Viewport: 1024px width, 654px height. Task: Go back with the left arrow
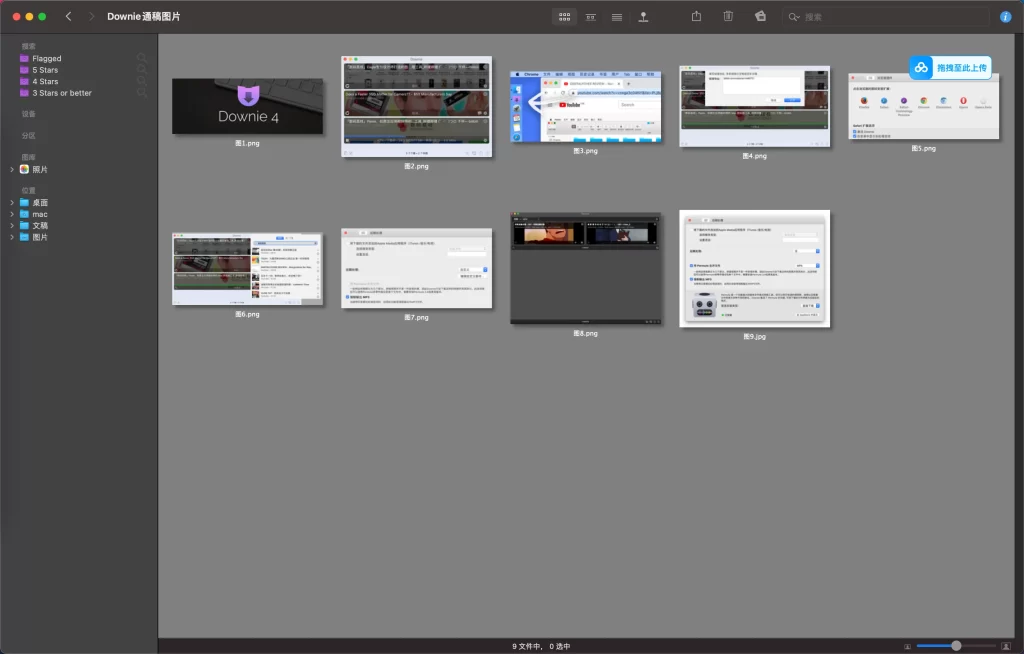68,17
